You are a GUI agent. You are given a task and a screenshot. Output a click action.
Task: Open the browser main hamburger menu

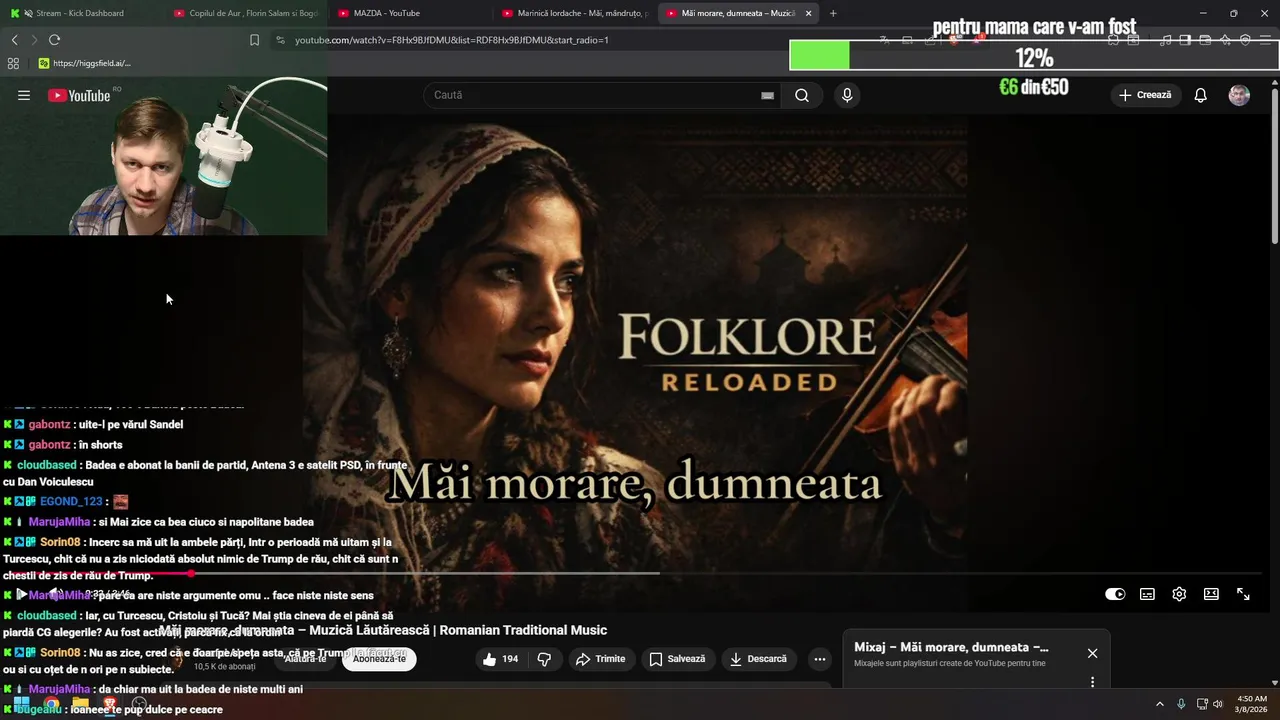(x=1266, y=40)
